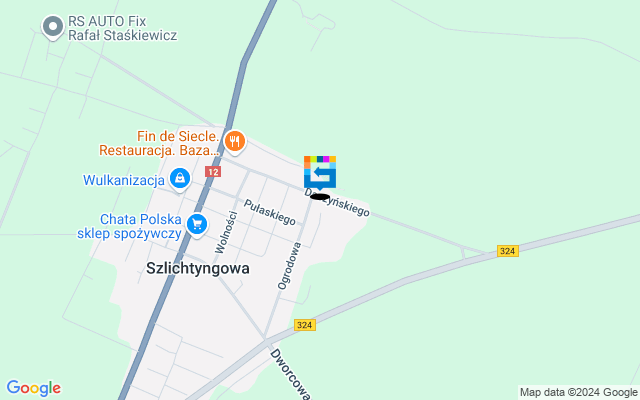Image resolution: width=640 pixels, height=400 pixels.
Task: Open Fin de Siecle Restauracja text label
Action: 160,143
